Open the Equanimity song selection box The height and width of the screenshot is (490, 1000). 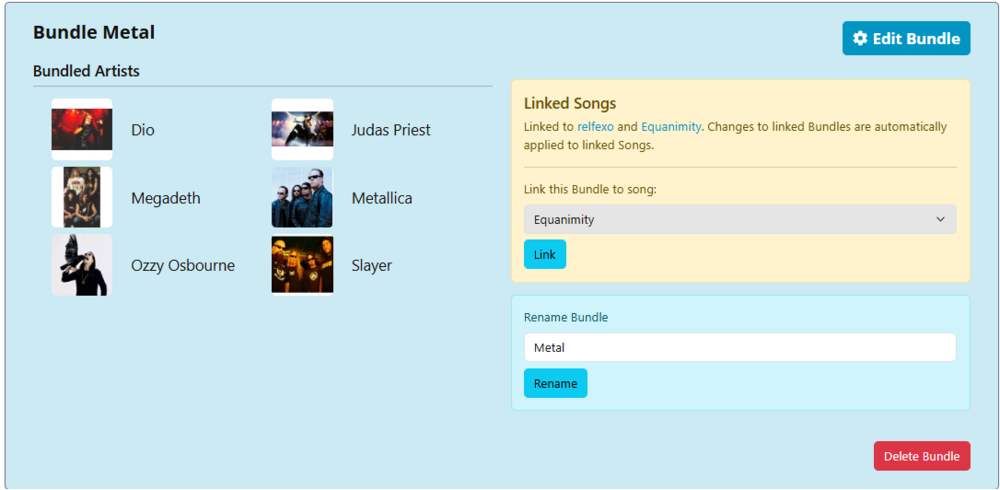click(740, 219)
